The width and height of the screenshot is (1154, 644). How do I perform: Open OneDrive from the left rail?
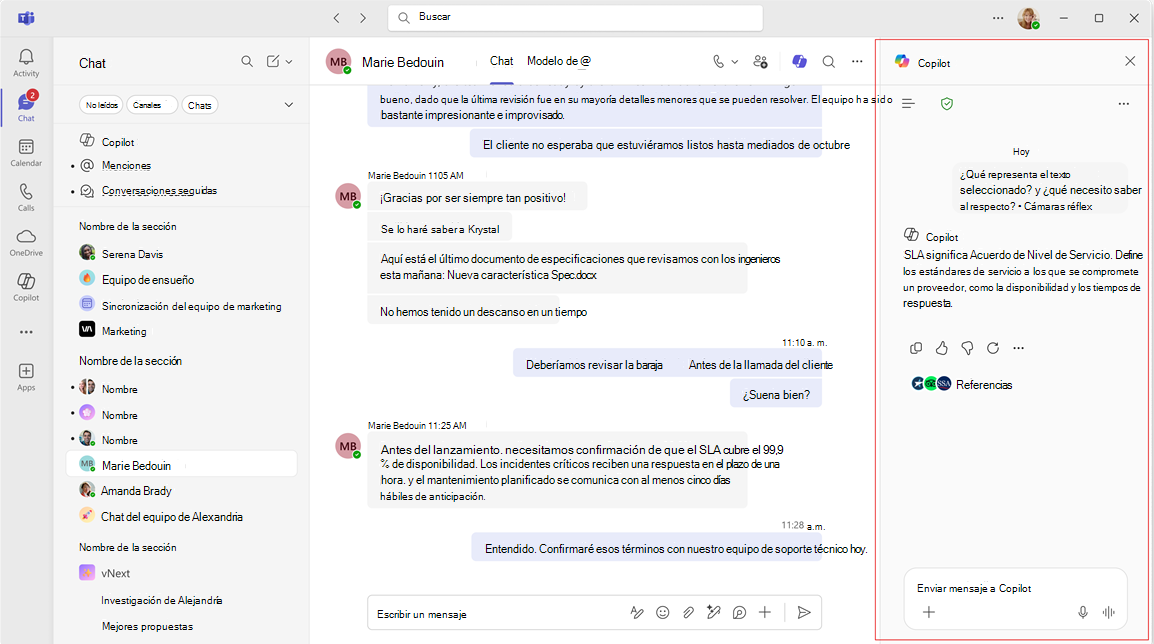[26, 243]
